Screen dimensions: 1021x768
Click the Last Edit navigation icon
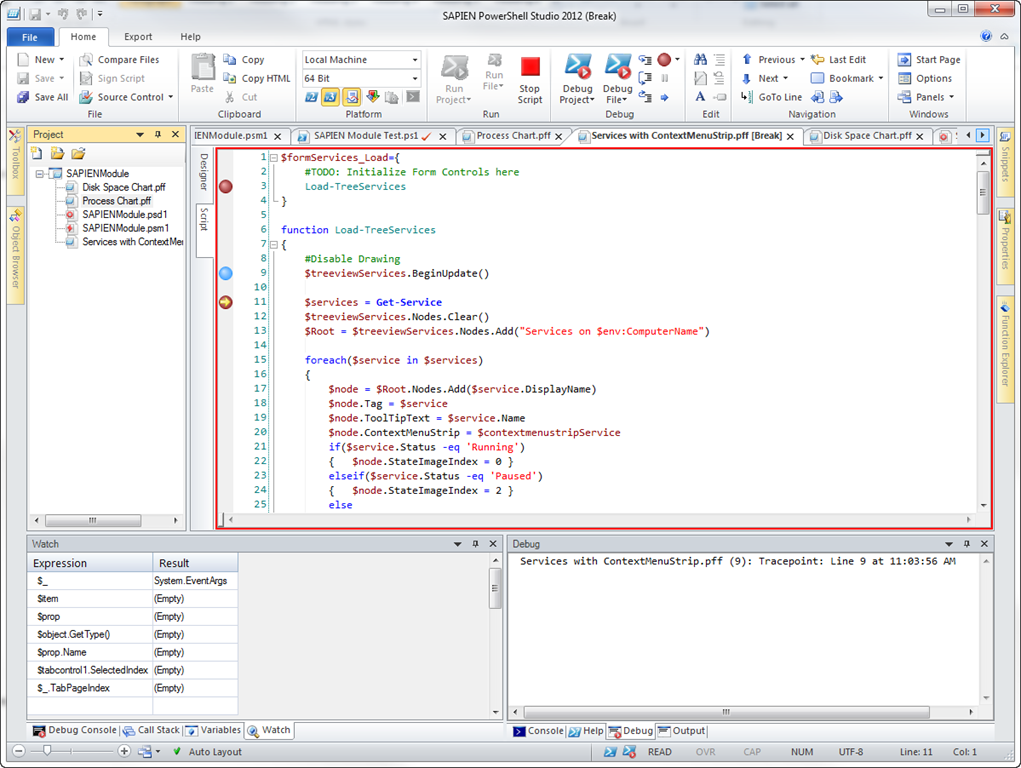tap(817, 59)
